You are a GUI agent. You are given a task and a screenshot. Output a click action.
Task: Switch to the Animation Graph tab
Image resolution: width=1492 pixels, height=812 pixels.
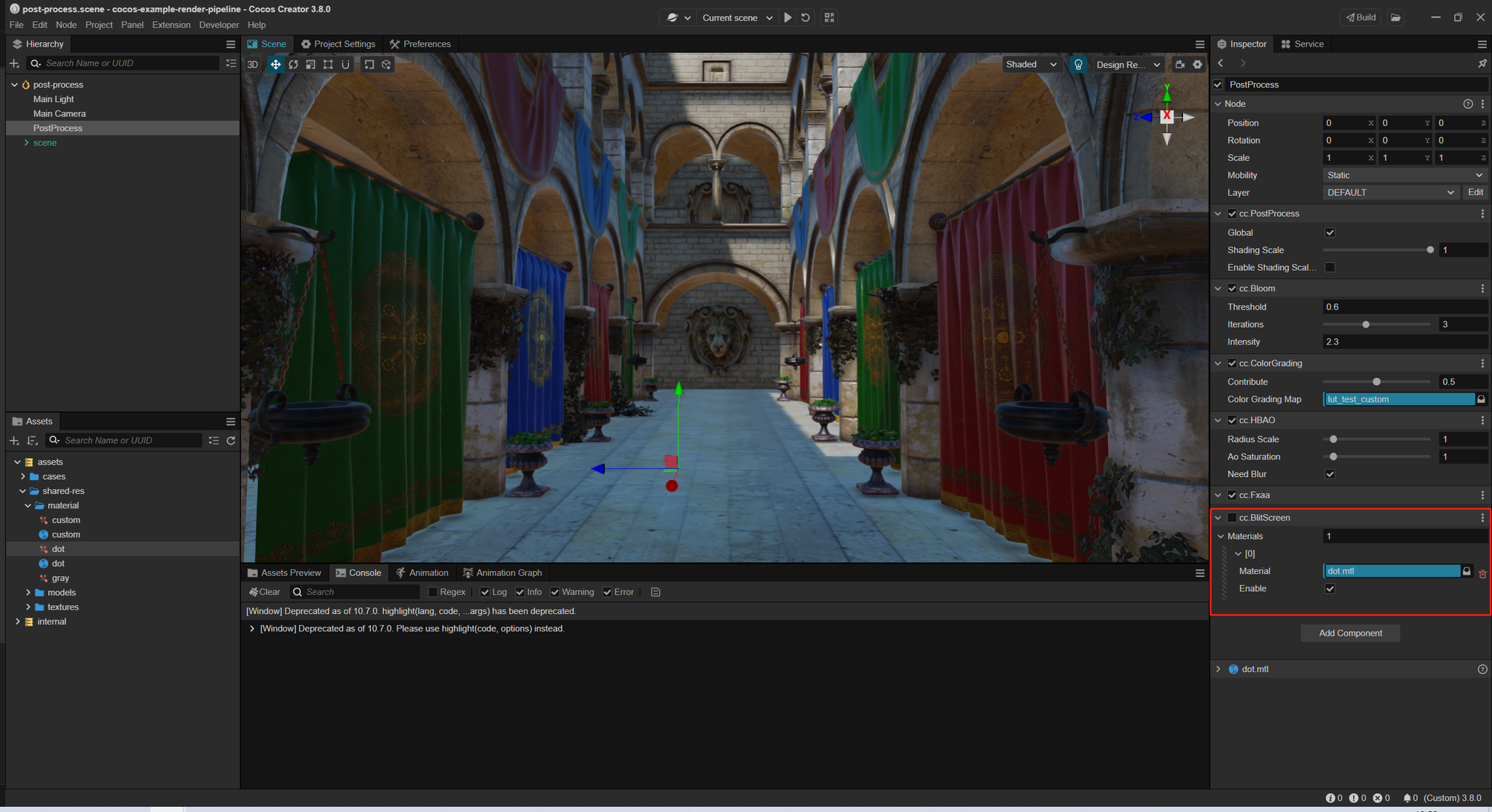point(502,573)
